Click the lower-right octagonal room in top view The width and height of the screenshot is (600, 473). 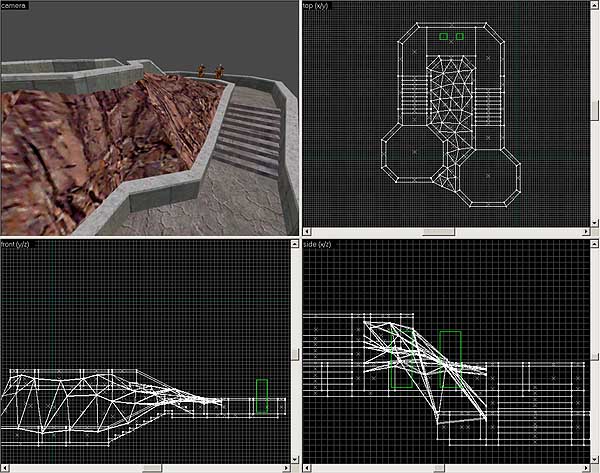point(487,175)
